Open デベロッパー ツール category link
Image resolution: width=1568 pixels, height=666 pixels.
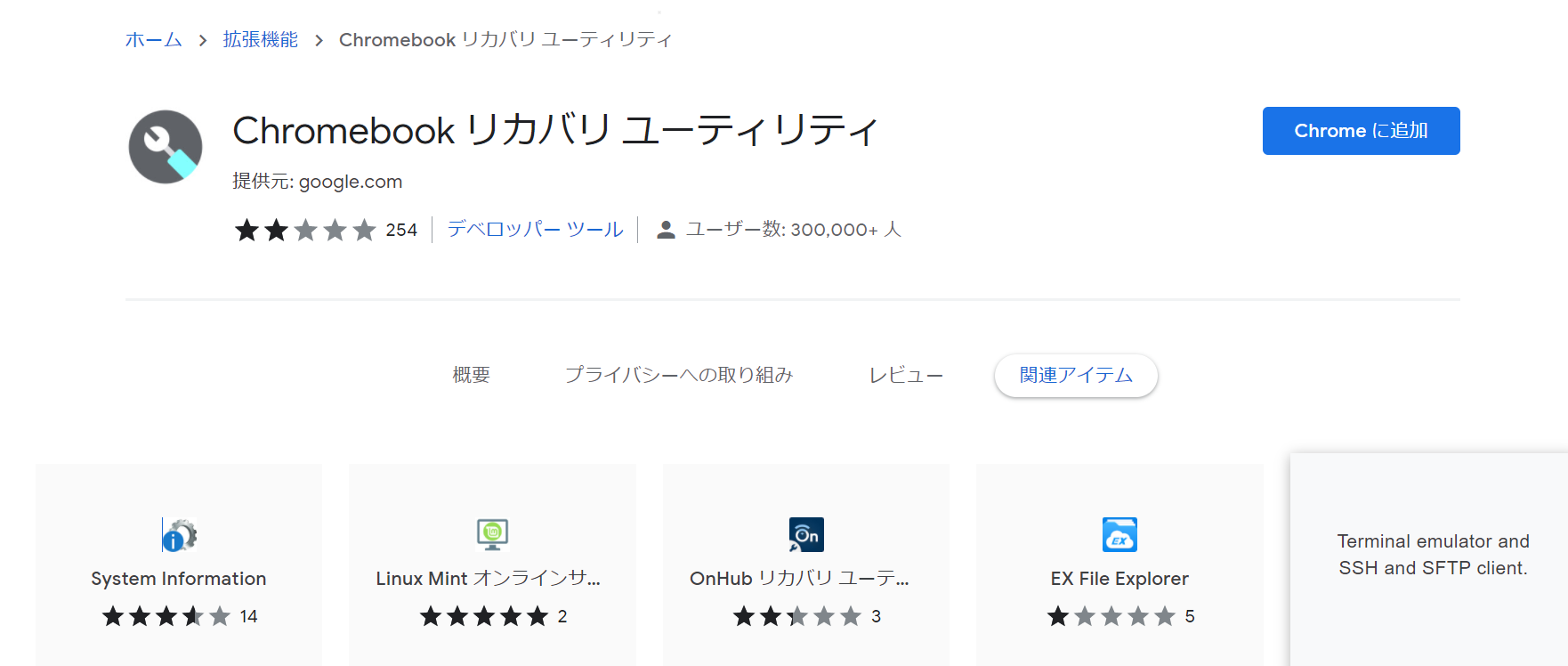pos(536,230)
